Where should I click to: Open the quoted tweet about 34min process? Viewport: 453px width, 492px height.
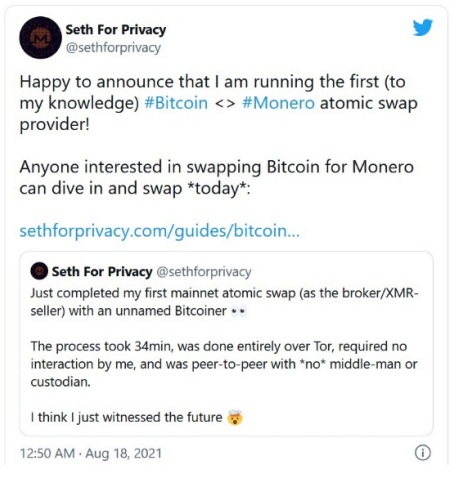(x=226, y=344)
